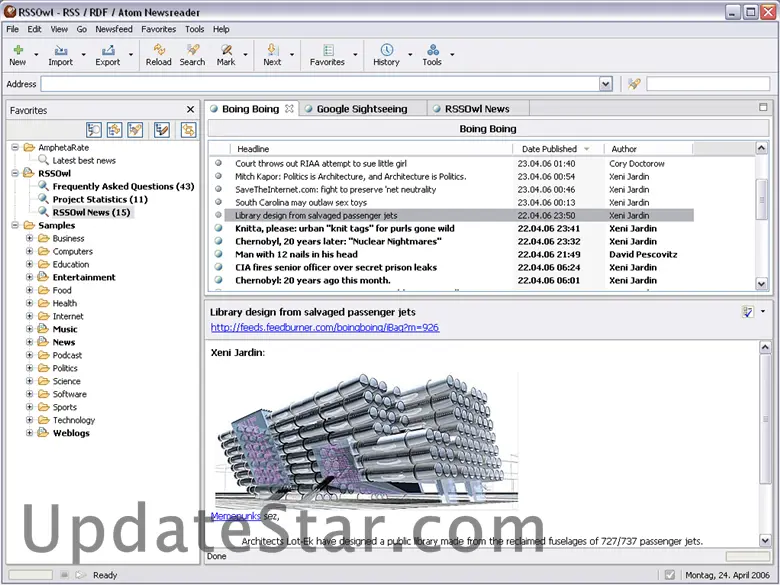Click the news list vertical scrollbar thumb

click(761, 199)
